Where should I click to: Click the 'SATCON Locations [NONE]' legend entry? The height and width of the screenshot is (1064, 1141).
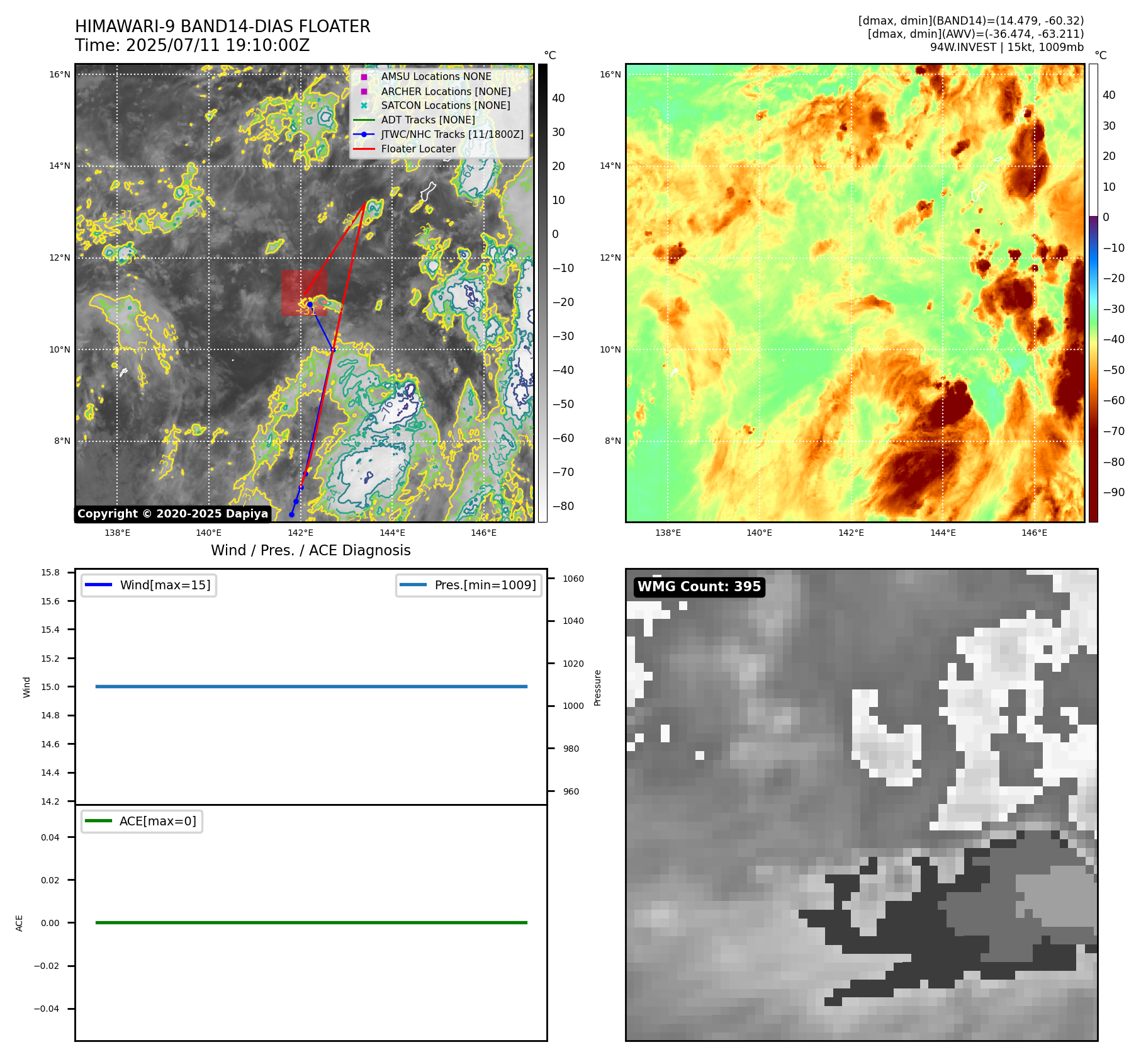coord(446,105)
